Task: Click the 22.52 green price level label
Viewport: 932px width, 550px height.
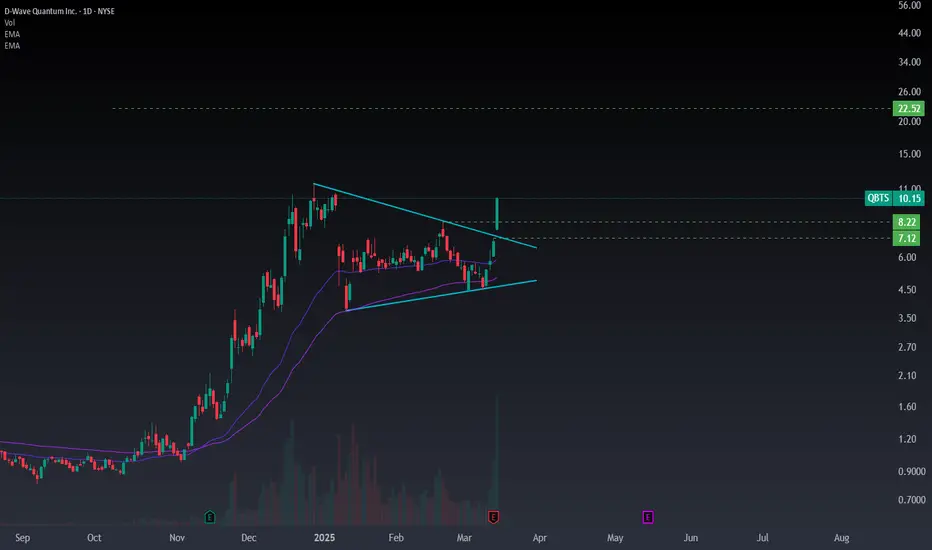Action: coord(909,108)
